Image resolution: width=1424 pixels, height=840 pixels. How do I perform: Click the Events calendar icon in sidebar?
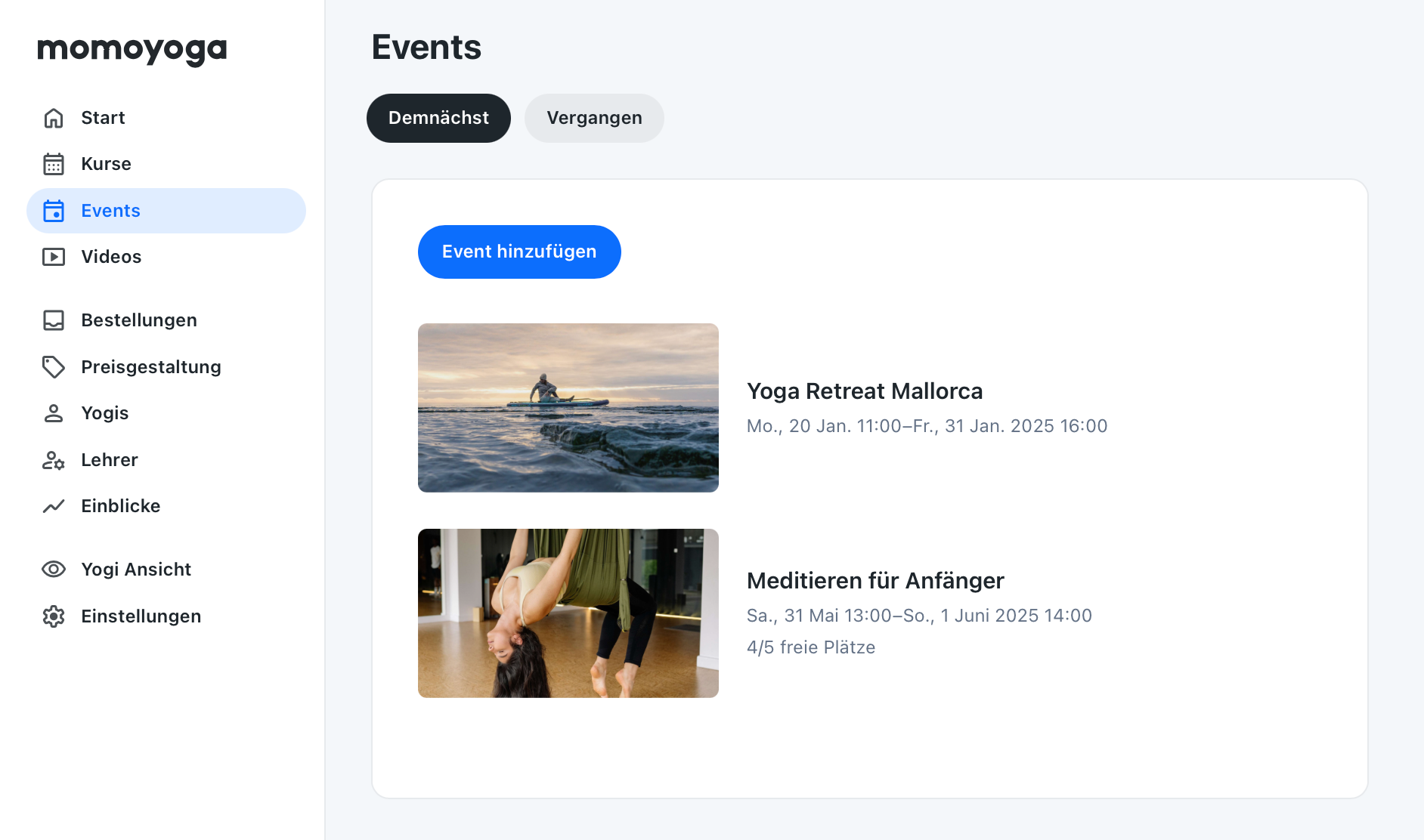click(54, 211)
